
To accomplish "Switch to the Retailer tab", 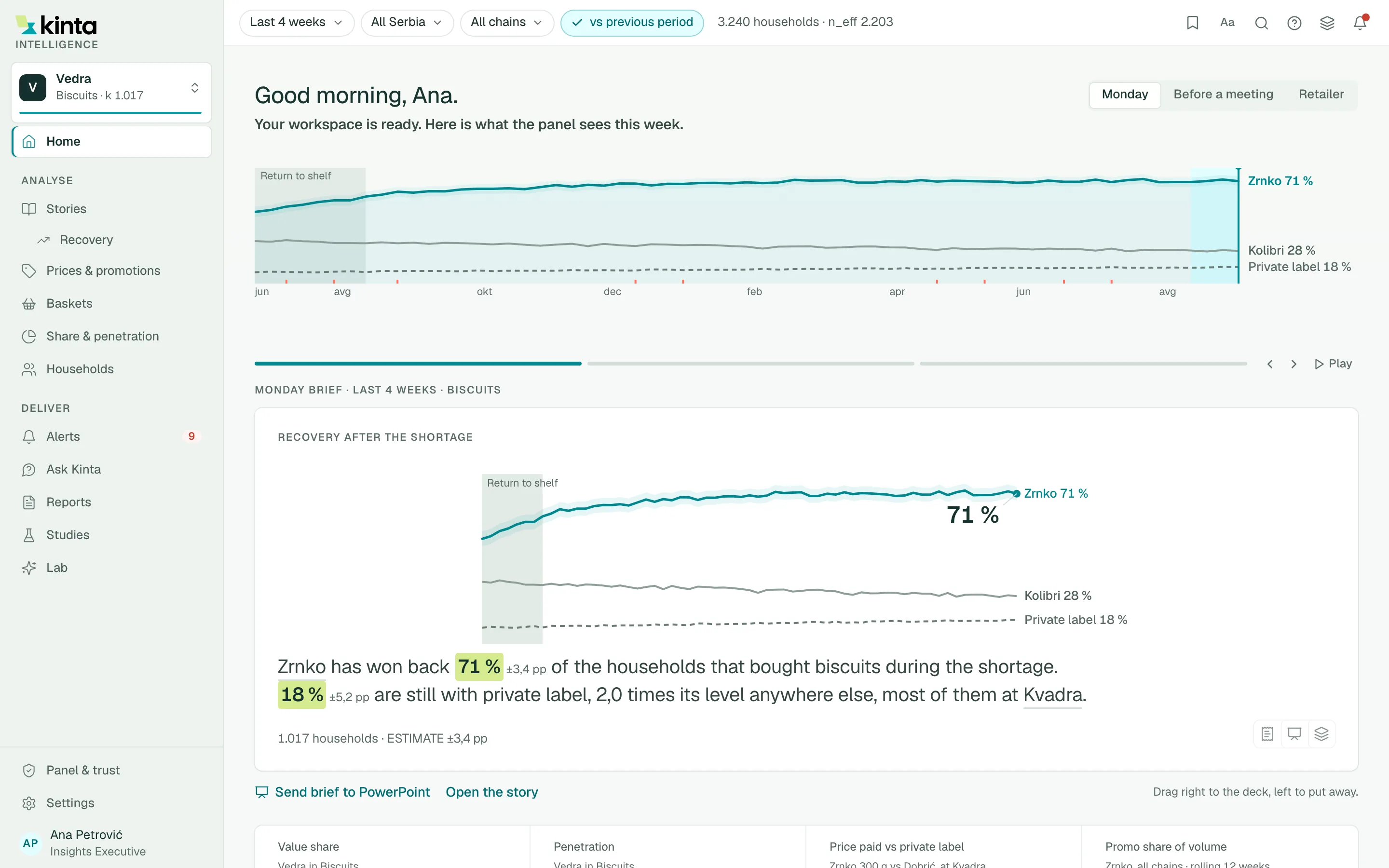I will pos(1321,94).
